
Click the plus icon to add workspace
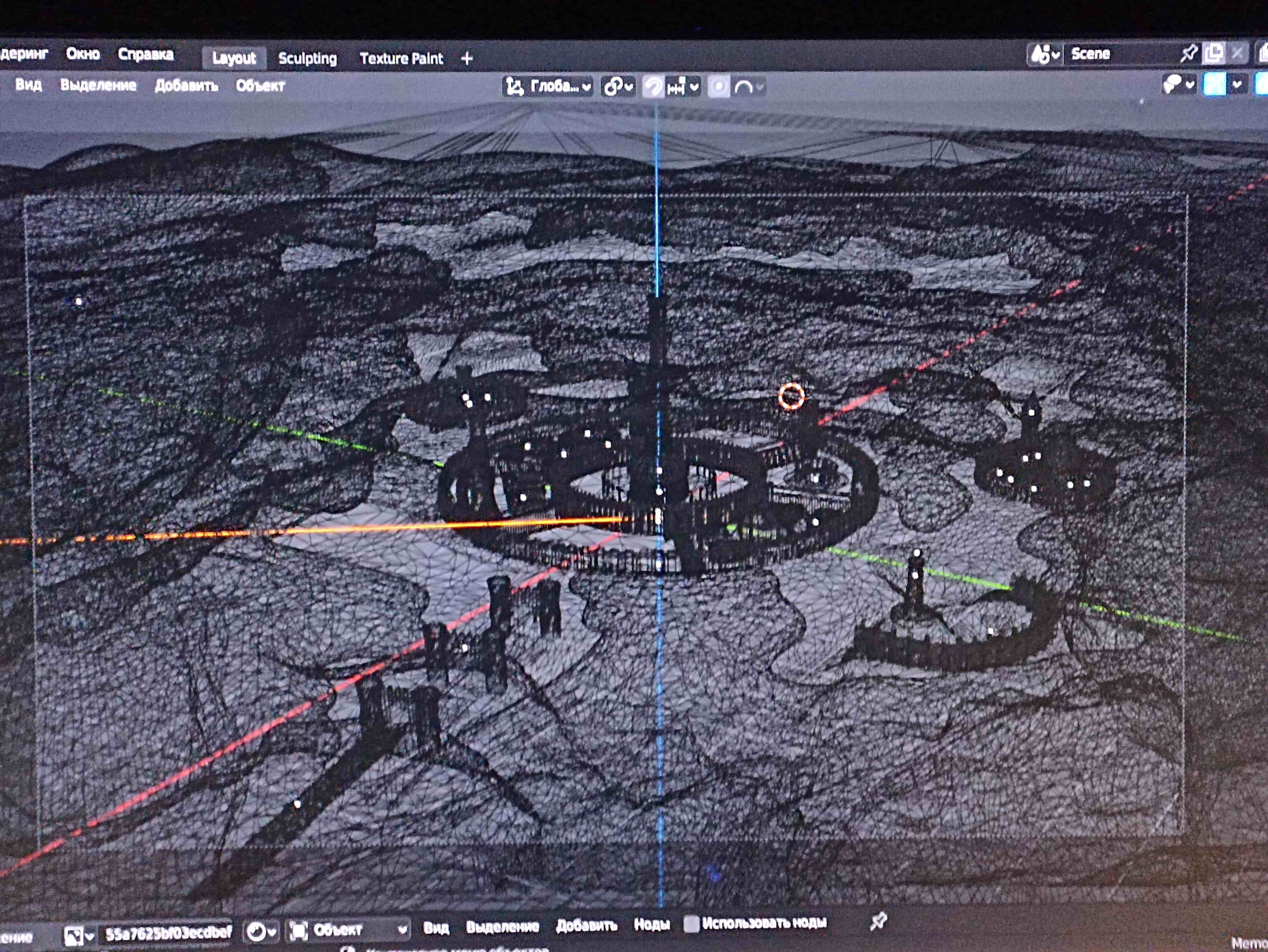[467, 58]
